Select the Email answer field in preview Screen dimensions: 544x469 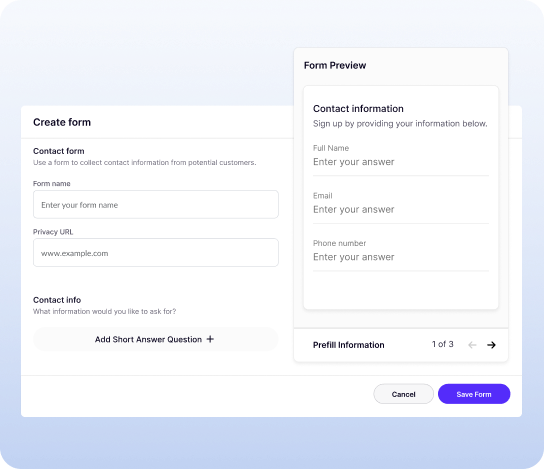point(401,210)
